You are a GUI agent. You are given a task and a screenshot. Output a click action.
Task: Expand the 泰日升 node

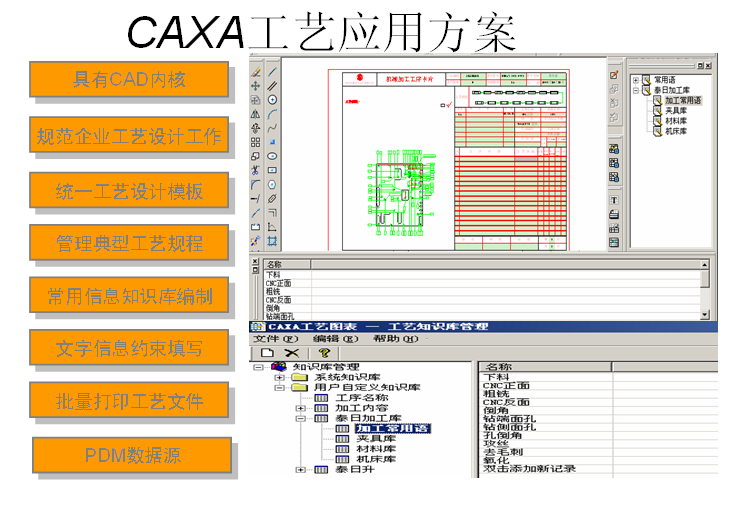300,470
